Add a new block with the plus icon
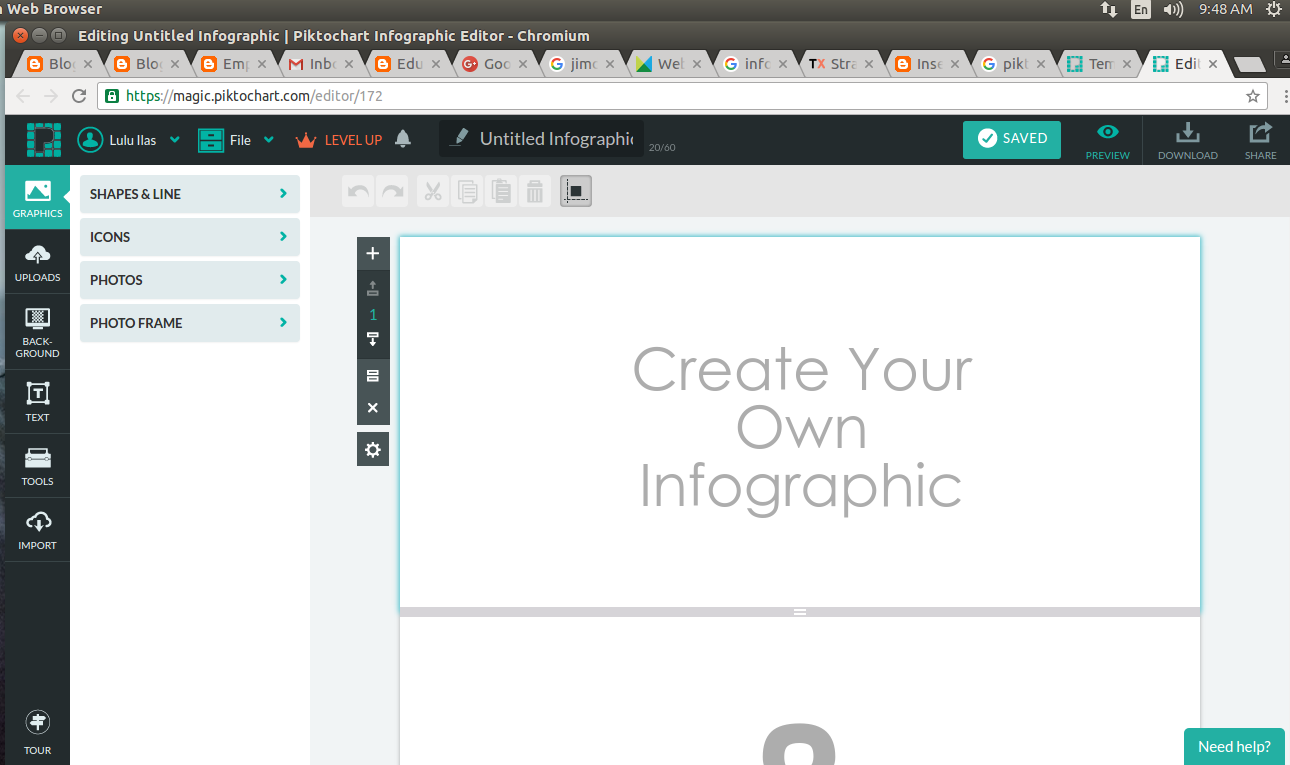This screenshot has width=1290, height=765. [373, 253]
